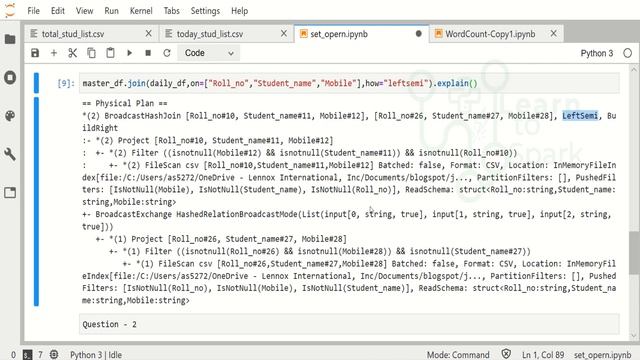Click the trusted notebook shield icon in status bar
Viewport: 640px width, 360px height.
506,354
